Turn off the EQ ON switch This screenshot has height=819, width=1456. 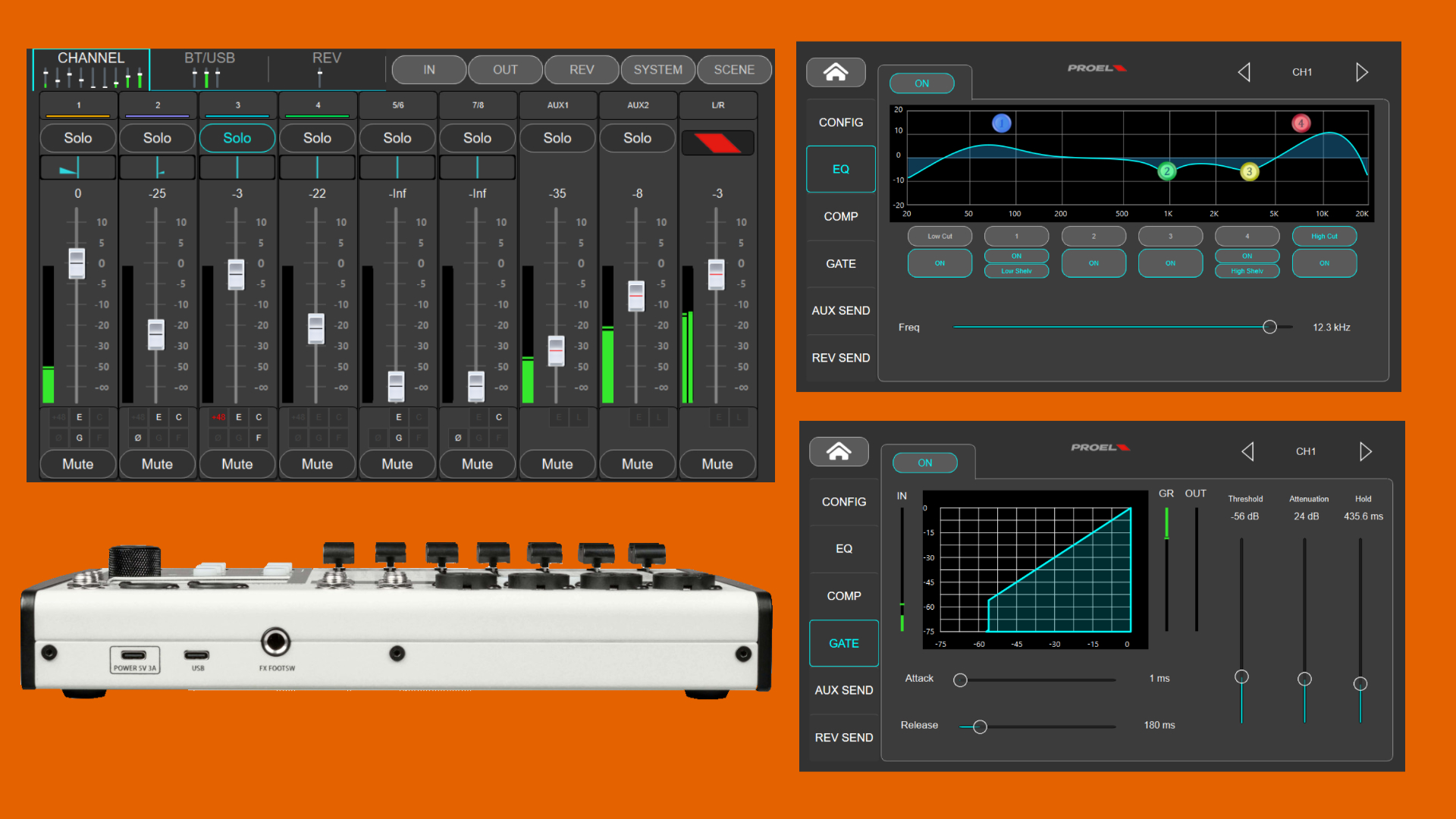click(x=921, y=83)
